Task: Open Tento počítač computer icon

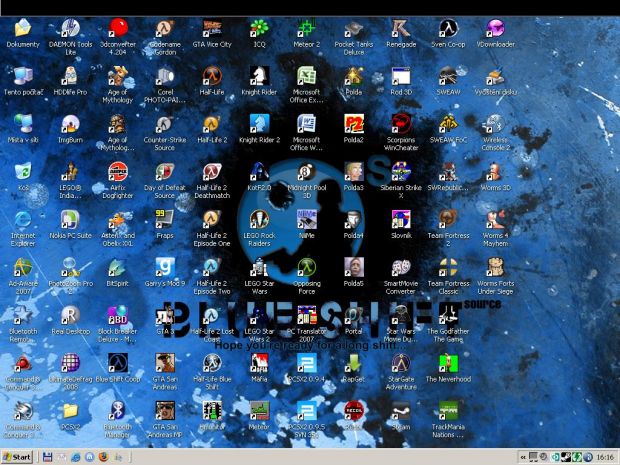Action: coord(23,76)
